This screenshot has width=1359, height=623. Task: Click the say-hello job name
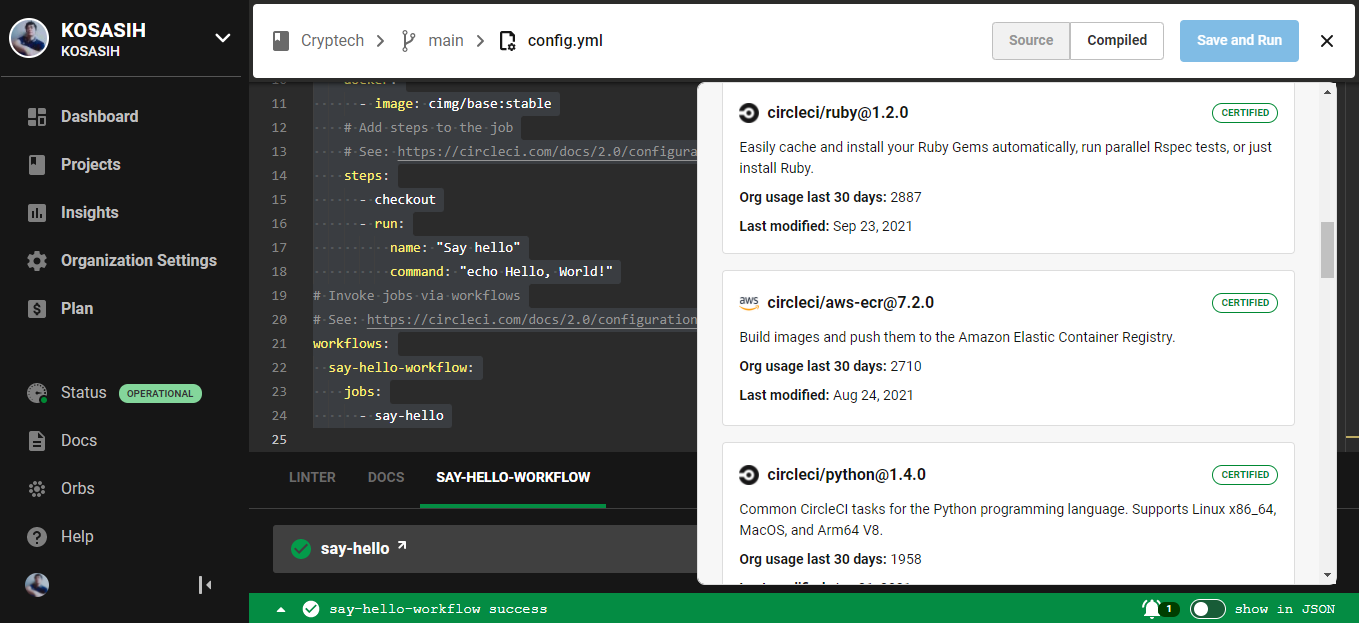(355, 549)
